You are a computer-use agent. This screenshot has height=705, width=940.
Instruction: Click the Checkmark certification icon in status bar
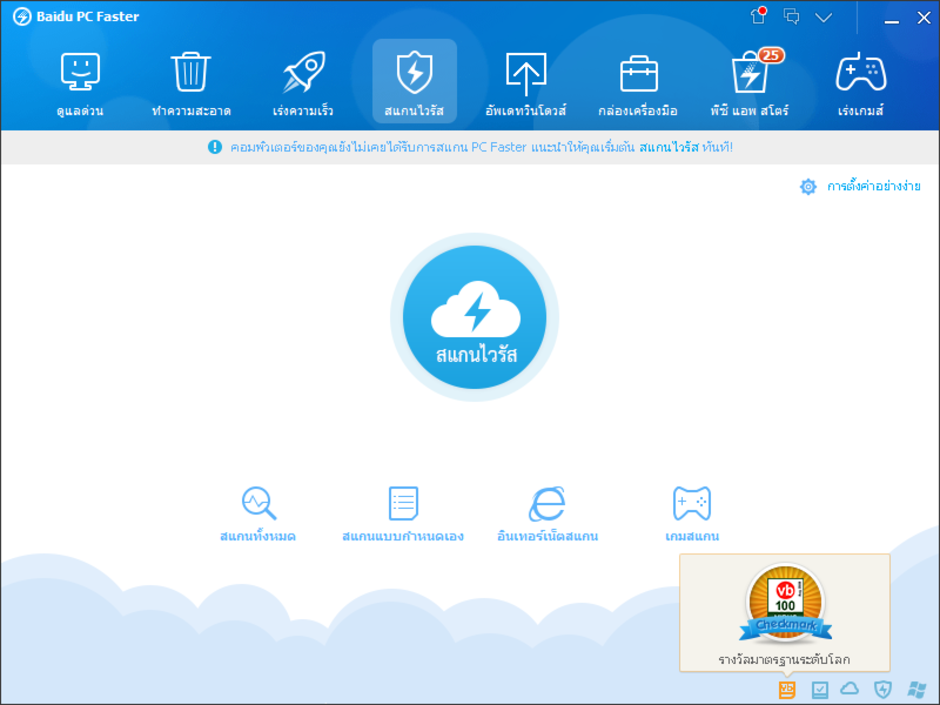click(820, 690)
